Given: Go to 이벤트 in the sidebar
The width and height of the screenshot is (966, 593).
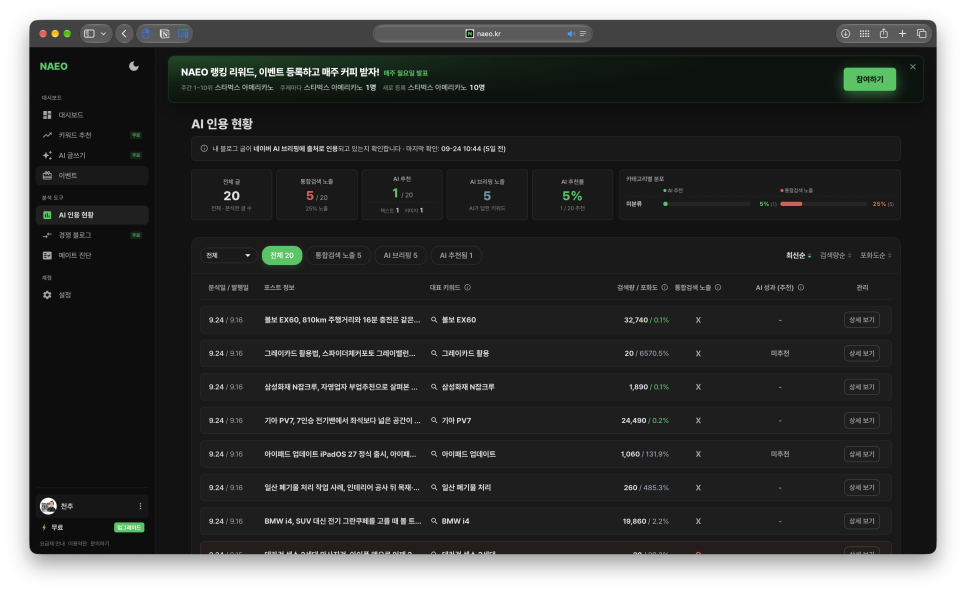Looking at the screenshot, I should point(92,175).
